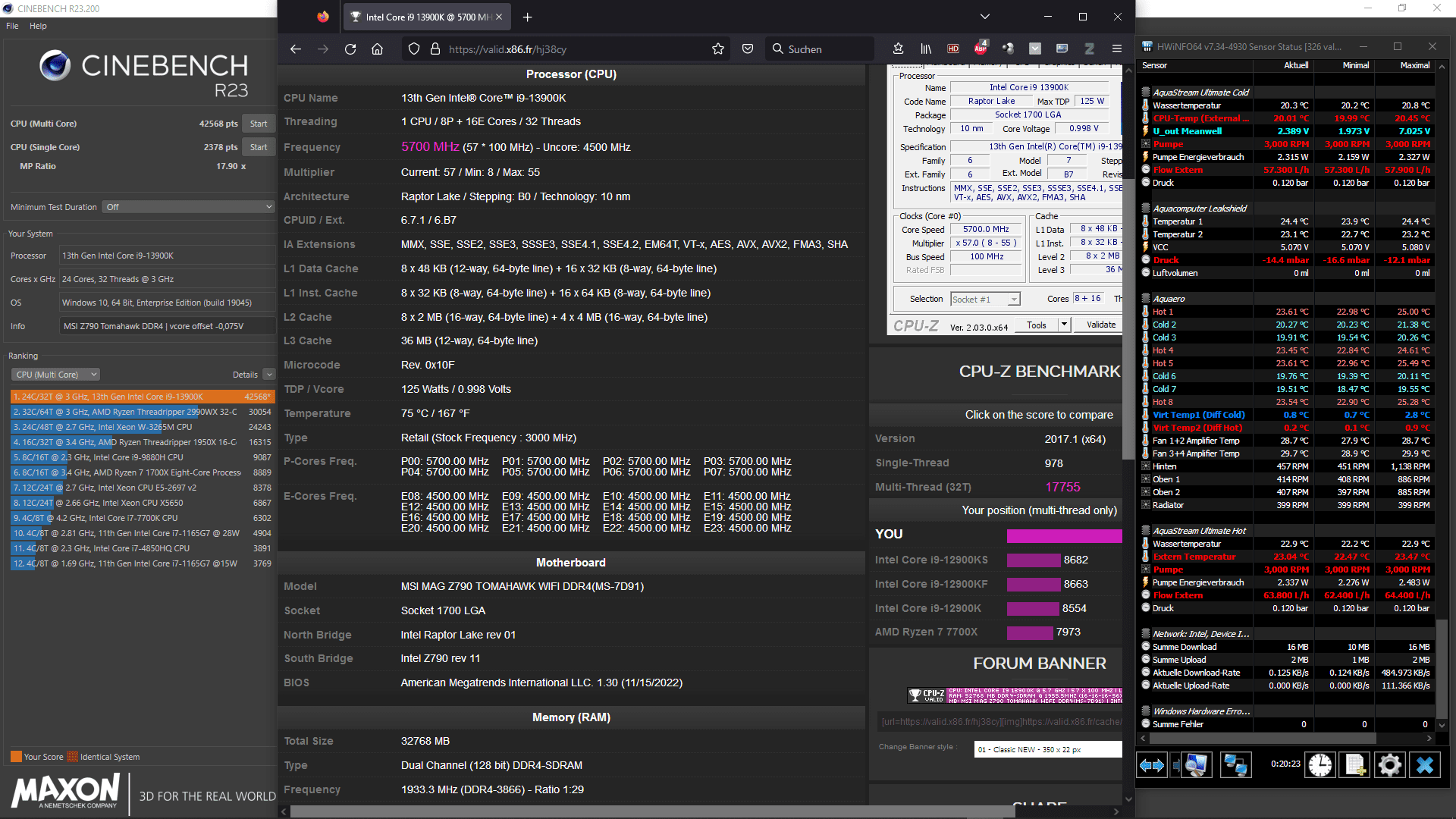Click the Firefox forward arrow
Viewport: 1456px width, 819px height.
[x=323, y=49]
